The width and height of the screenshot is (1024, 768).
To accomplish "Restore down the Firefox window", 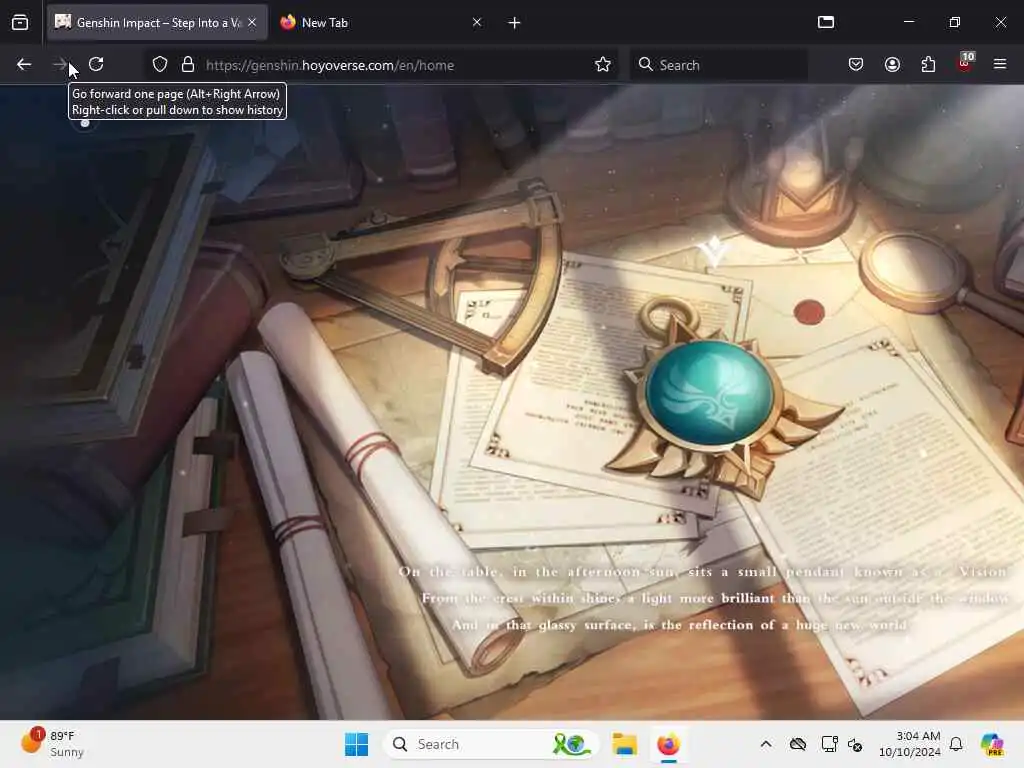I will point(954,22).
